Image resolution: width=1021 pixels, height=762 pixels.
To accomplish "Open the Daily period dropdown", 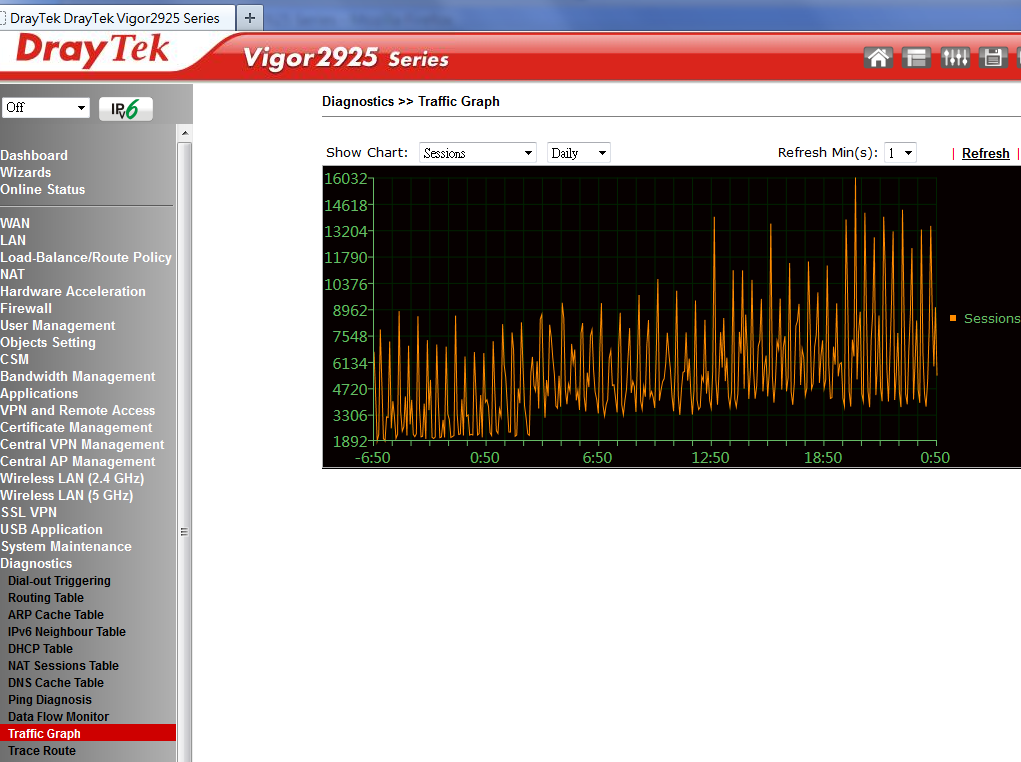I will pyautogui.click(x=578, y=153).
